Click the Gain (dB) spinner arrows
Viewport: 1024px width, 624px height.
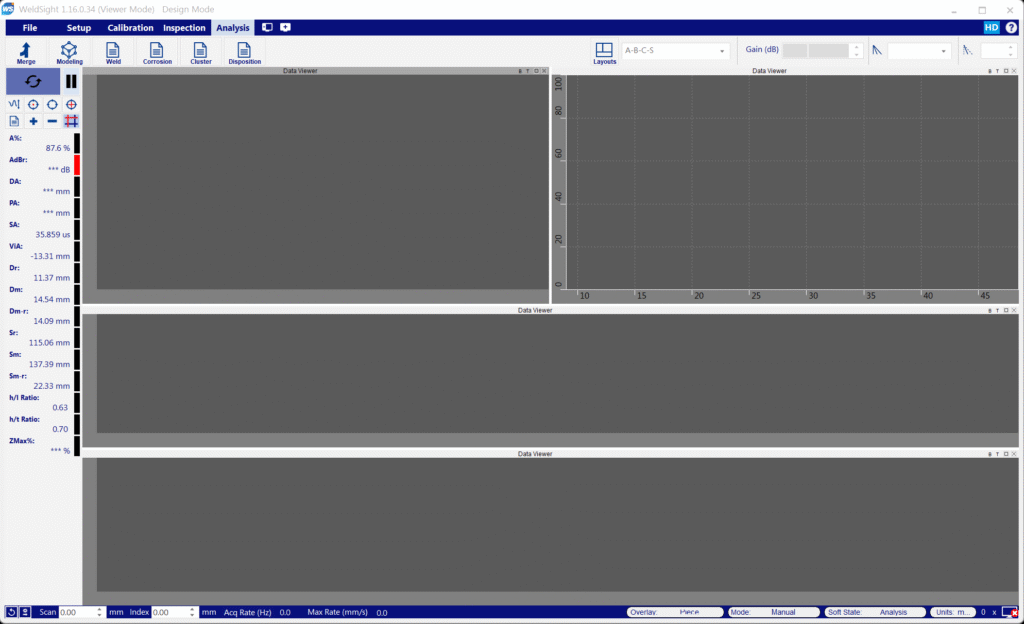(x=856, y=50)
